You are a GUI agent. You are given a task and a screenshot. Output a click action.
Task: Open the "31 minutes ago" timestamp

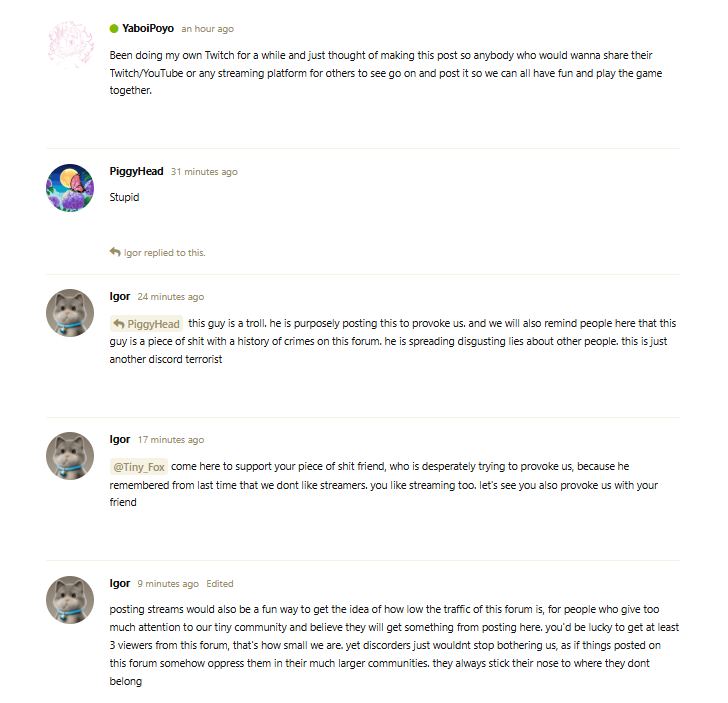[x=204, y=172]
